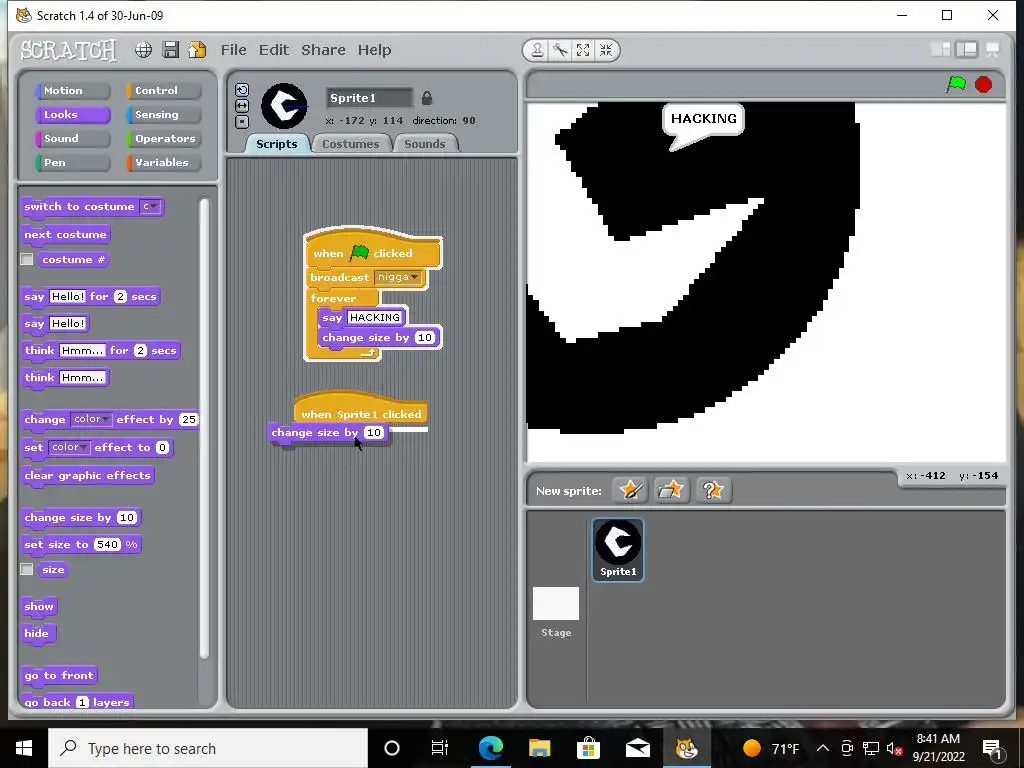Open the File menu
1024x768 pixels.
[x=234, y=50]
